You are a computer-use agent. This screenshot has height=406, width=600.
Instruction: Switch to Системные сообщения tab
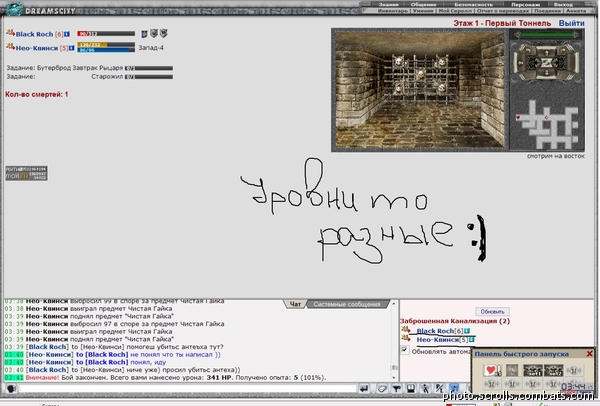point(347,304)
